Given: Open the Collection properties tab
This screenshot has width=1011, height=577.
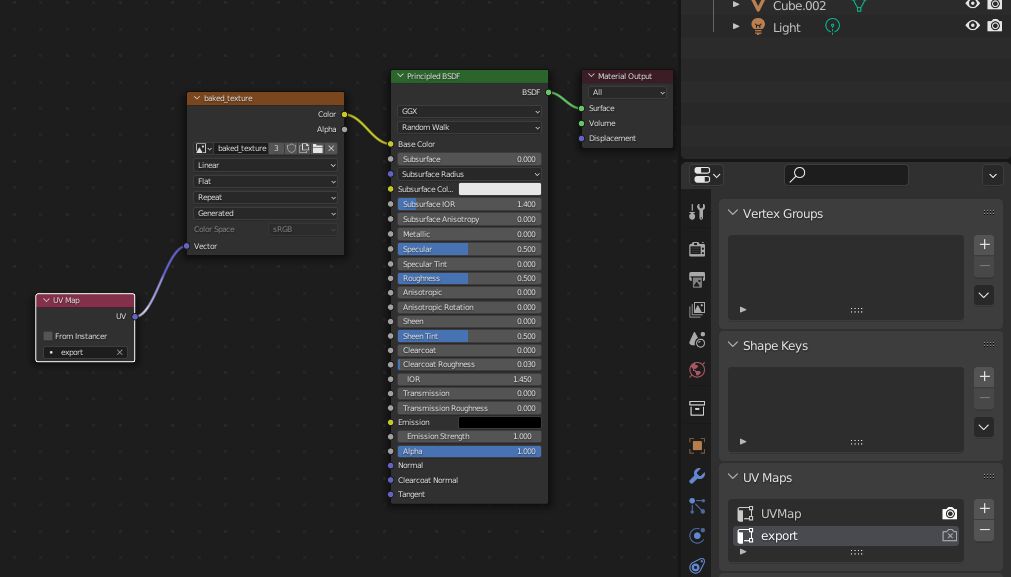Looking at the screenshot, I should 697,408.
